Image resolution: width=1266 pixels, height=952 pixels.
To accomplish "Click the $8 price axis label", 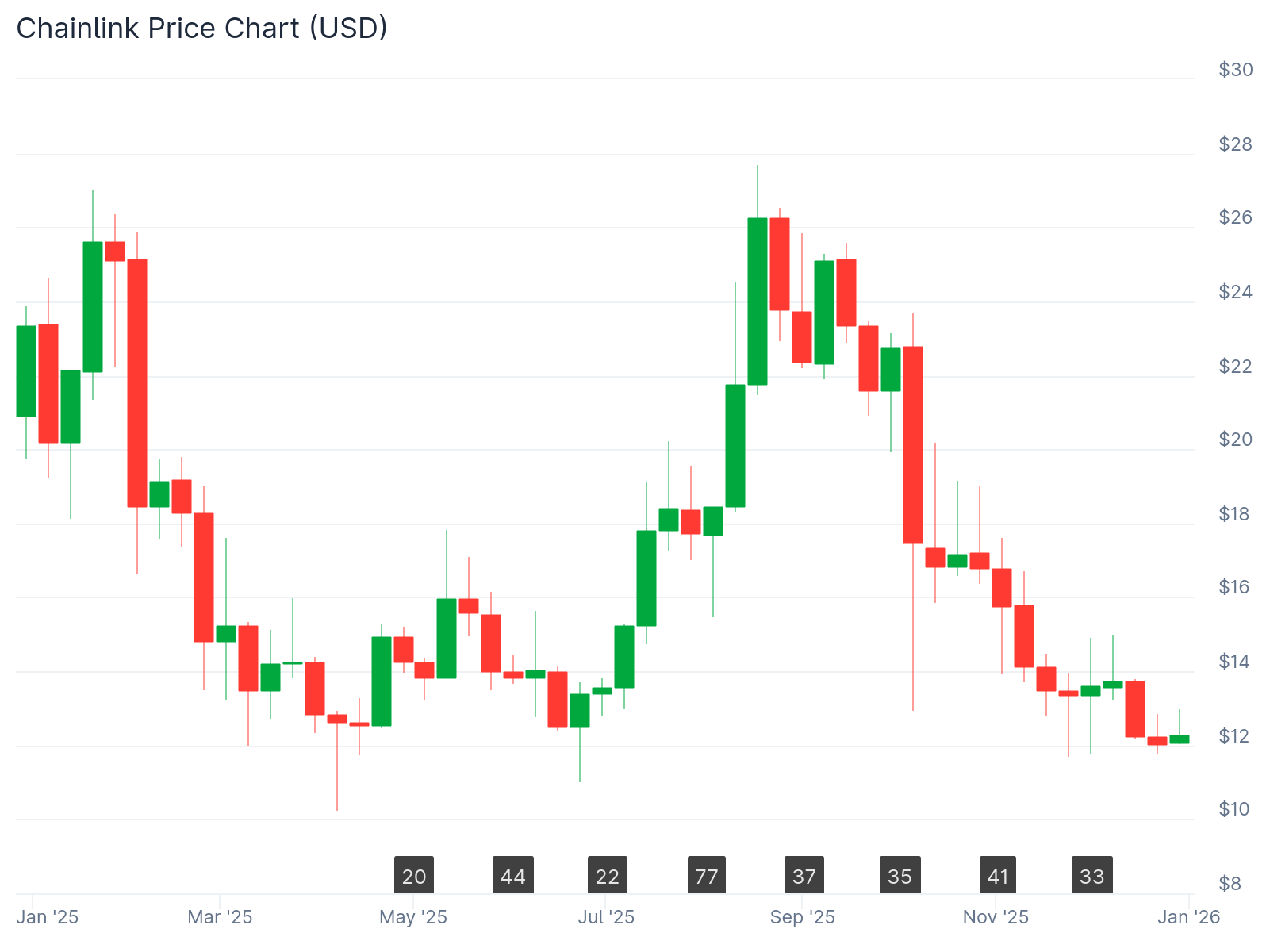I will click(x=1230, y=883).
